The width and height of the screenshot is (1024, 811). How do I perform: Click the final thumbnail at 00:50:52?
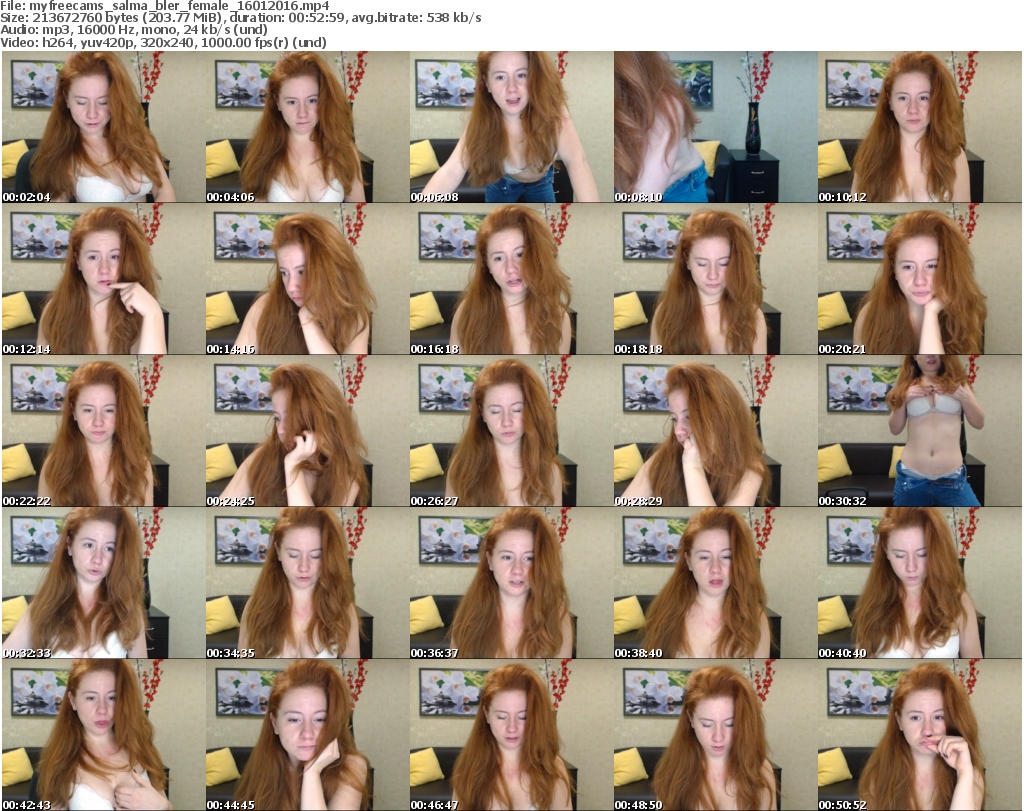click(920, 735)
